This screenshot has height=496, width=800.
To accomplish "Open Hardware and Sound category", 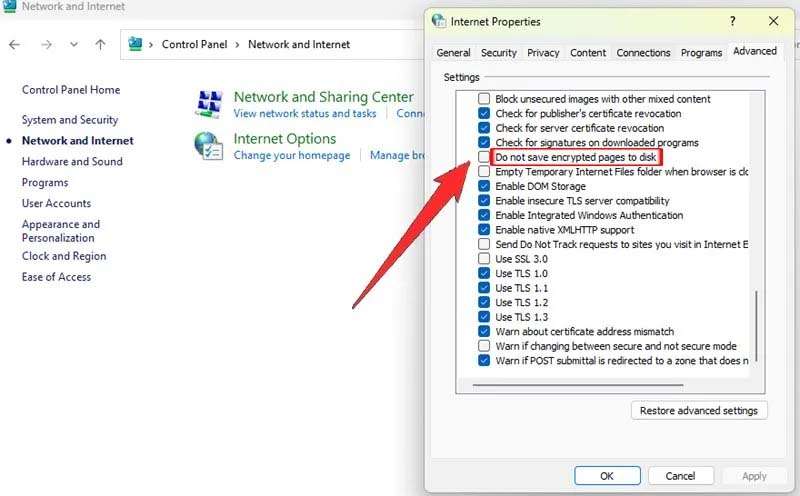I will [72, 162].
